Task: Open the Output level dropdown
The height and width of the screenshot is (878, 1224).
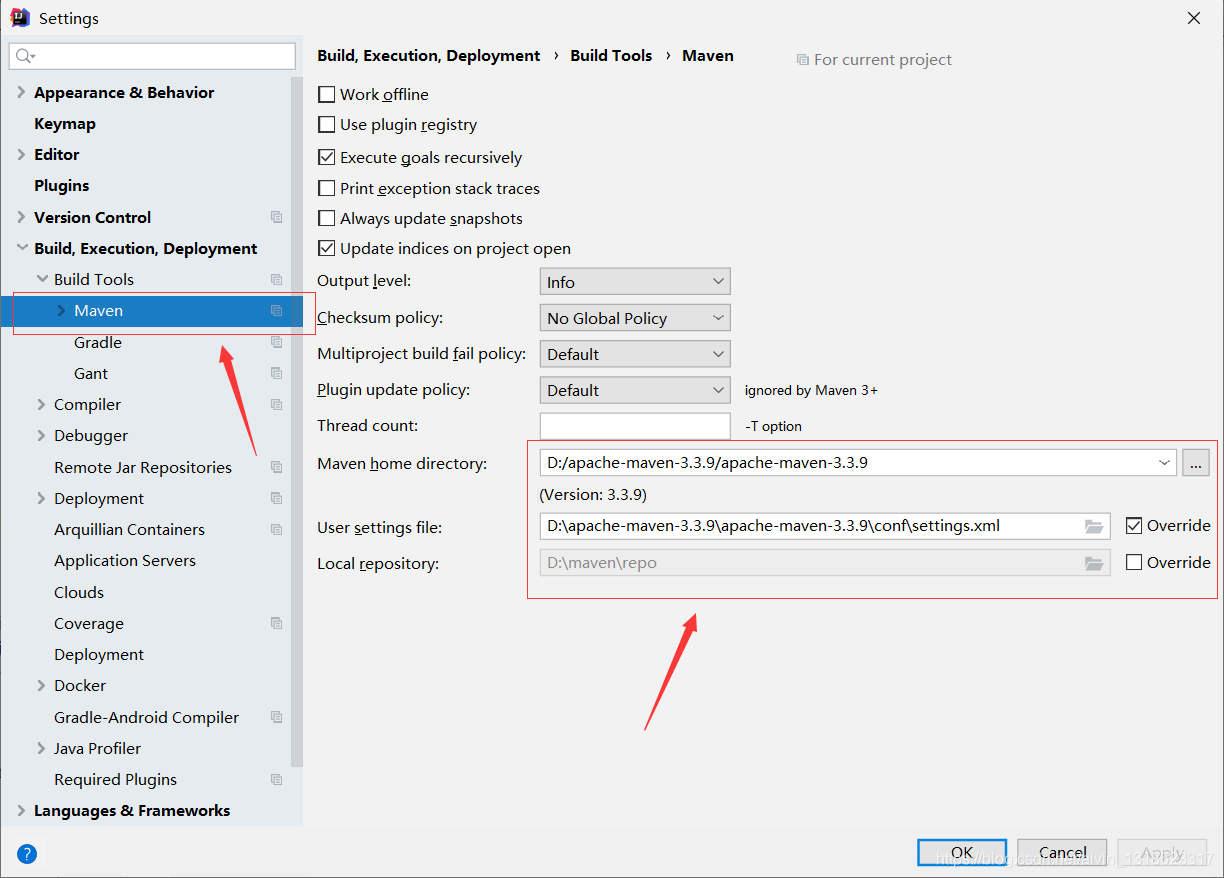Action: point(635,282)
